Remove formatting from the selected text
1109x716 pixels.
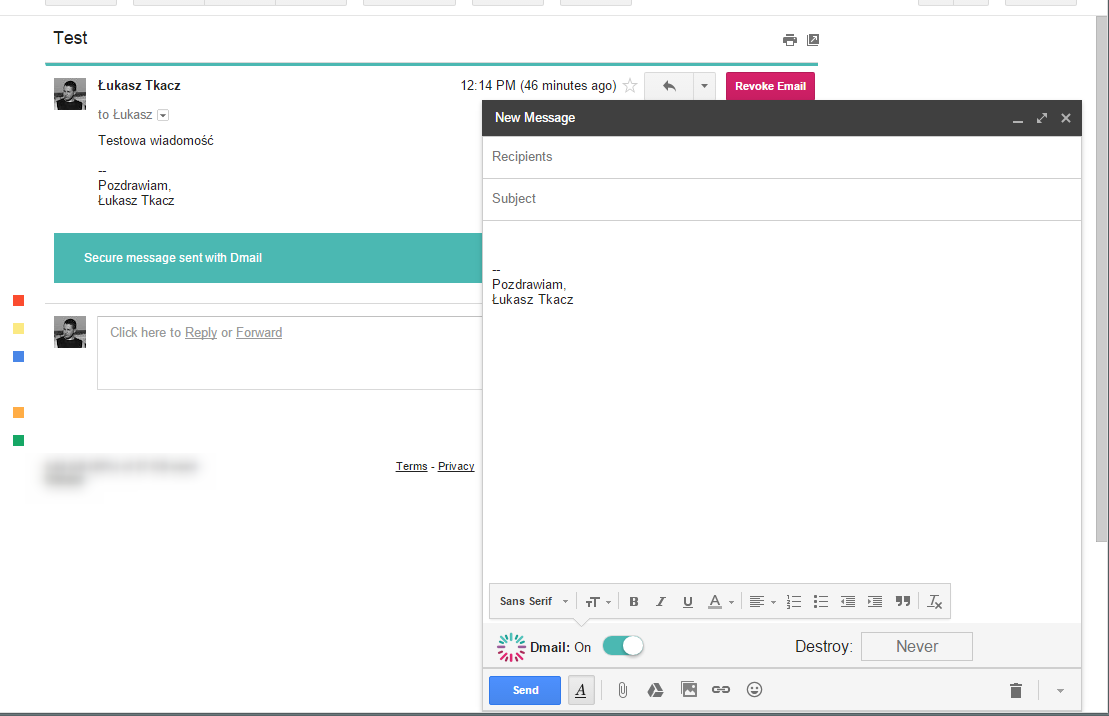934,601
